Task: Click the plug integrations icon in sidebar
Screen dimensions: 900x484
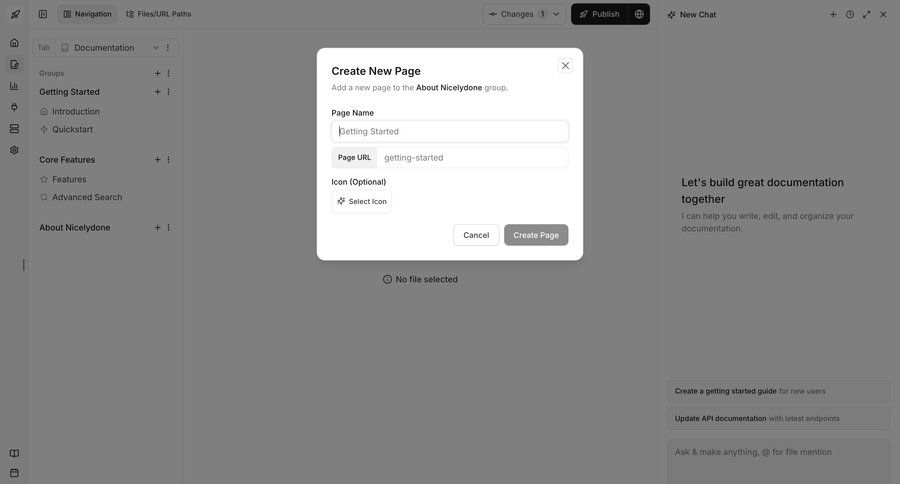Action: click(x=14, y=107)
